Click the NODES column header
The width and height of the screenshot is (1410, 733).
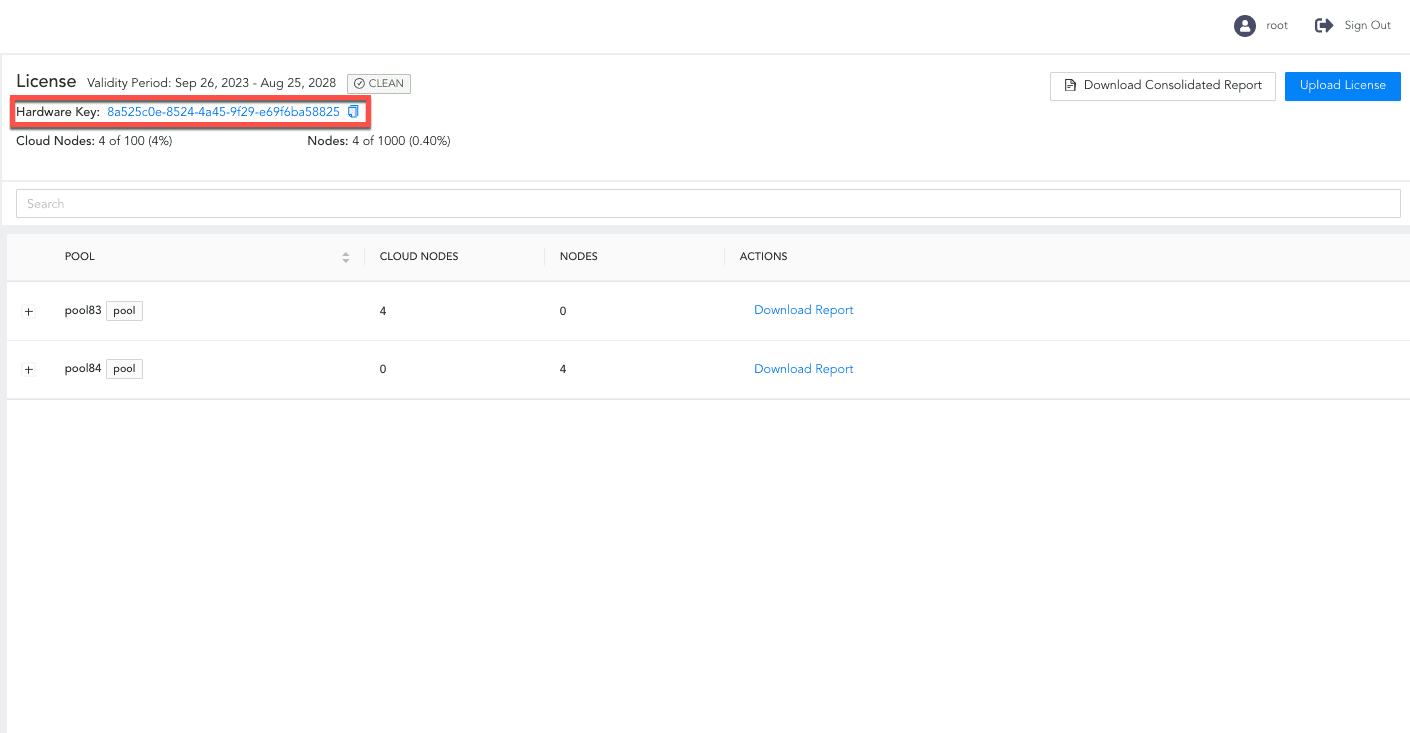(578, 257)
